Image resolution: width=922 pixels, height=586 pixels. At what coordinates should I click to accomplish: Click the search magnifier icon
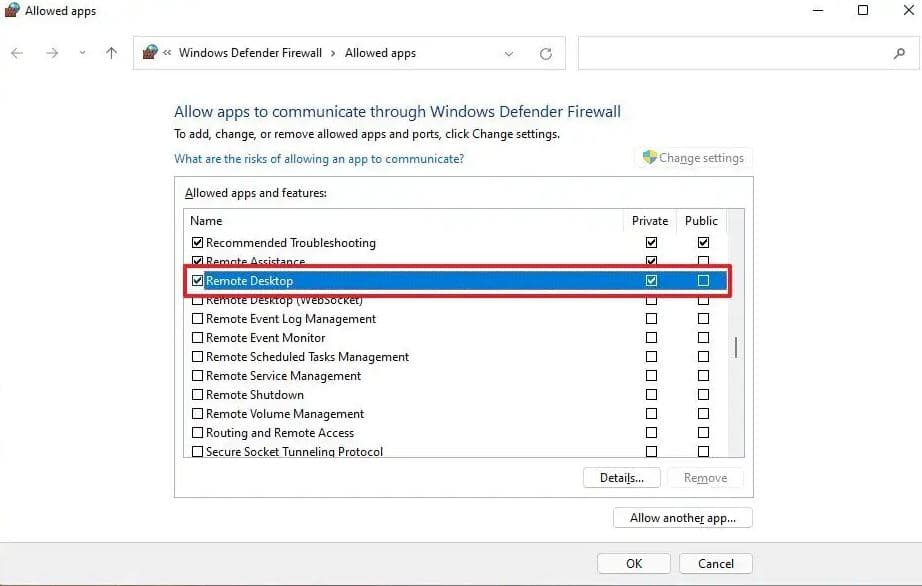pyautogui.click(x=898, y=54)
